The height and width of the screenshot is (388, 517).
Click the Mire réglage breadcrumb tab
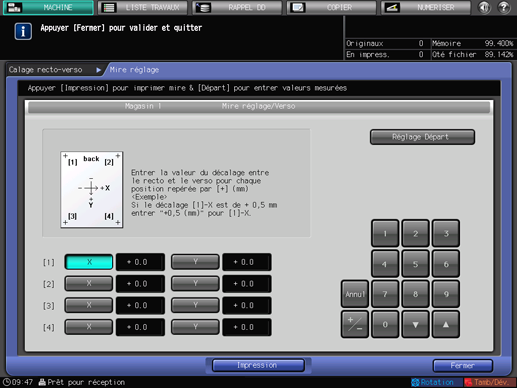pos(134,70)
